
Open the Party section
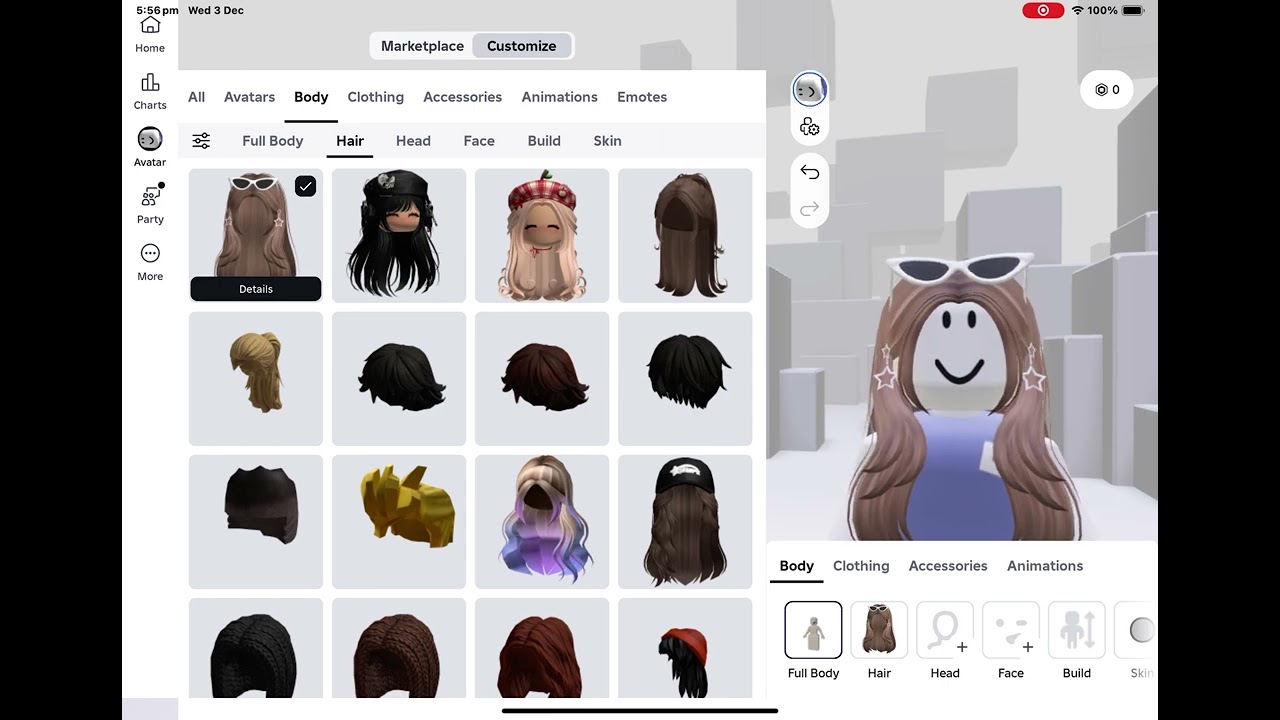(x=150, y=205)
